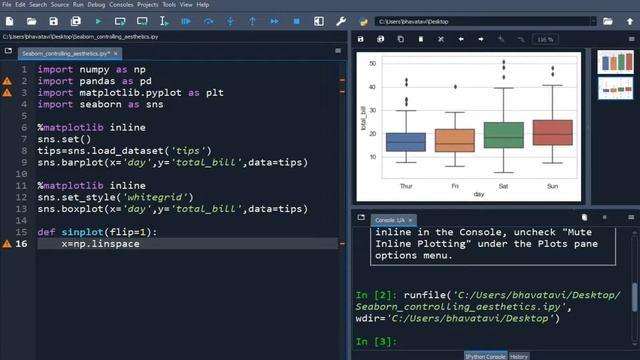
Task: Open the Projects menu
Action: [x=148, y=4]
